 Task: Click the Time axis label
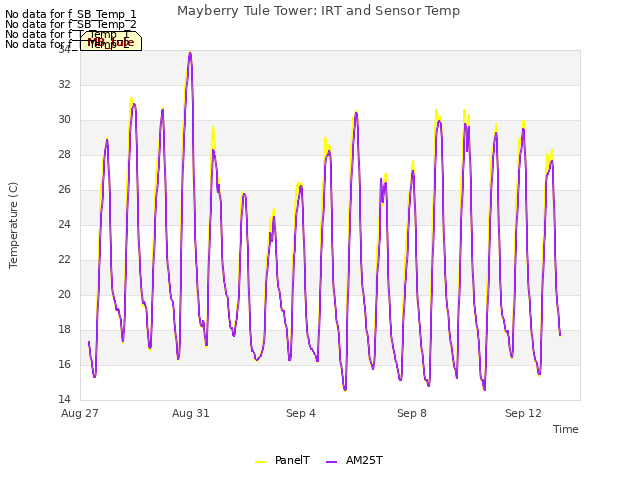pos(566,429)
